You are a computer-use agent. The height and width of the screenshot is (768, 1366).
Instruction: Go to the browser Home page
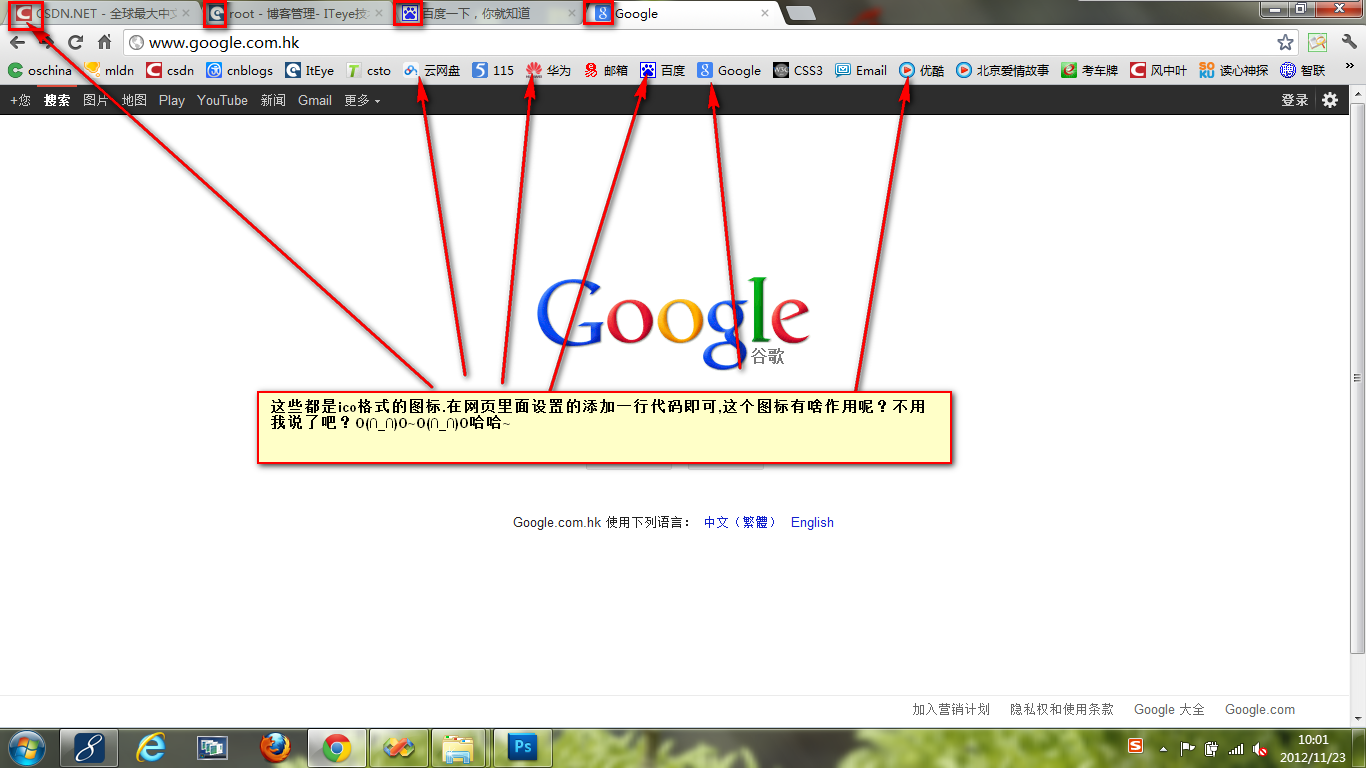[104, 42]
